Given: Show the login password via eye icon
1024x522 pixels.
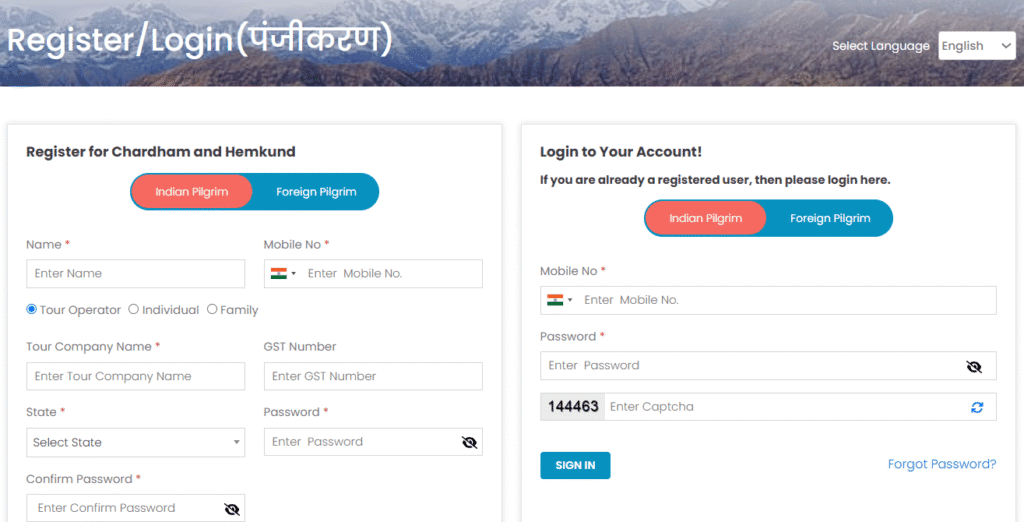Looking at the screenshot, I should pos(974,367).
